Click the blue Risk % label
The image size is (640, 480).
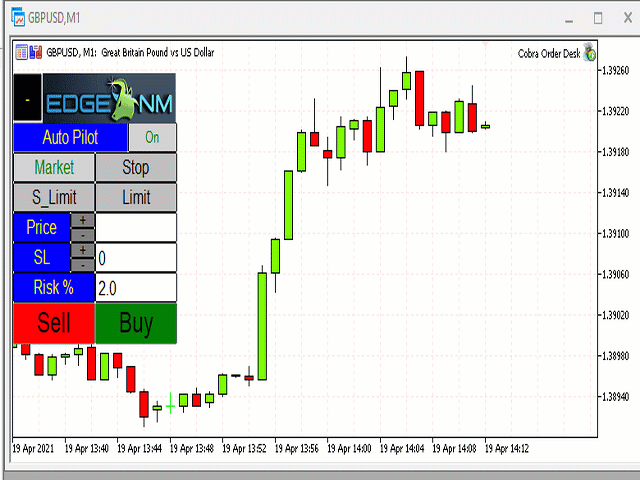pos(54,288)
